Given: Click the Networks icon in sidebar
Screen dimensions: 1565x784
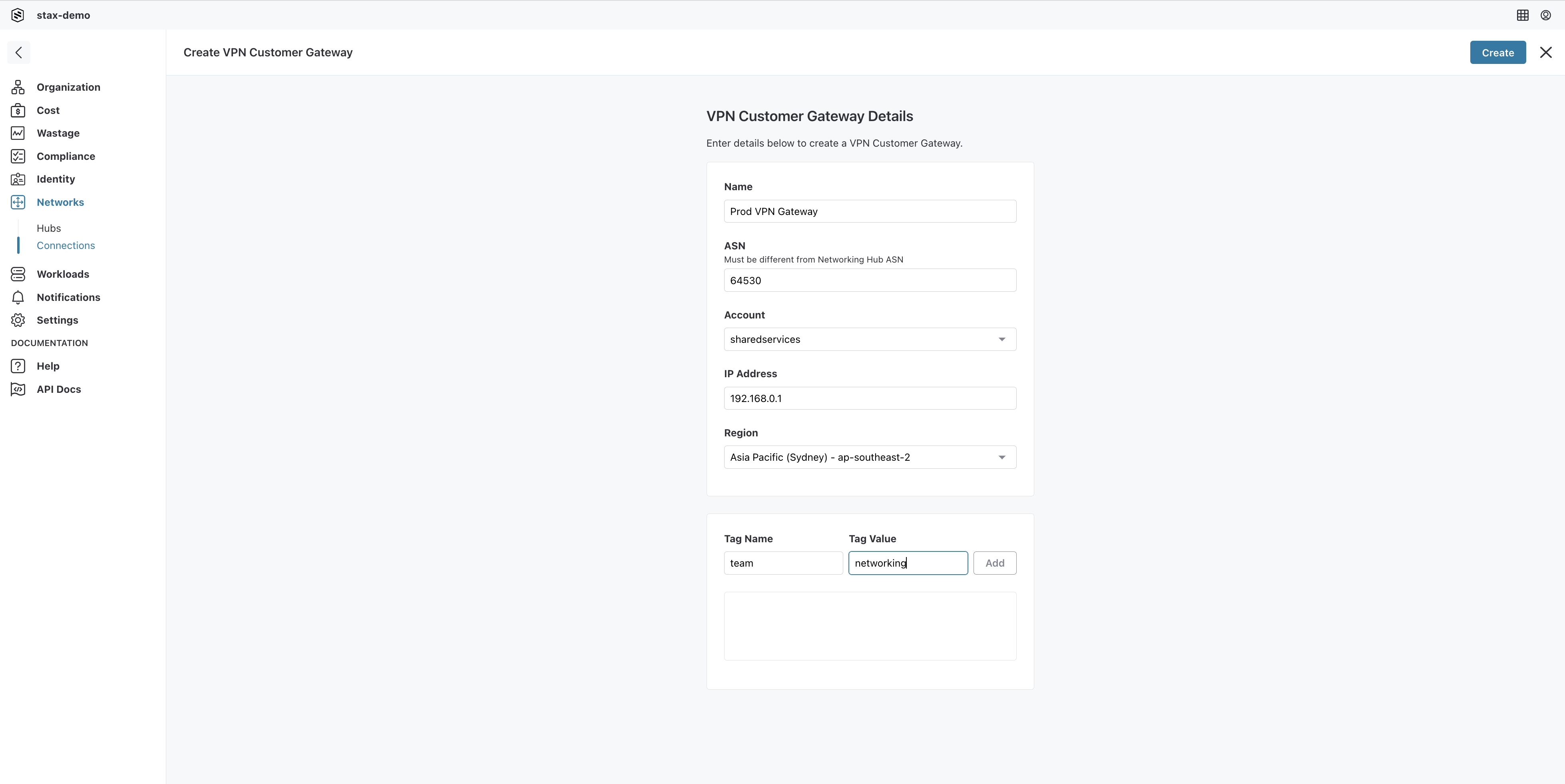Looking at the screenshot, I should pyautogui.click(x=18, y=202).
